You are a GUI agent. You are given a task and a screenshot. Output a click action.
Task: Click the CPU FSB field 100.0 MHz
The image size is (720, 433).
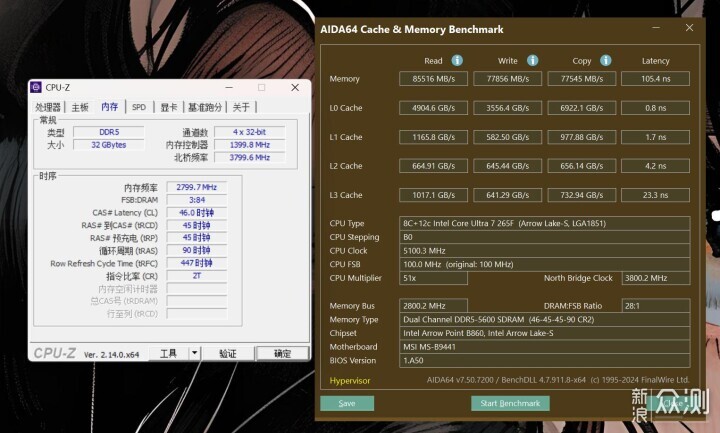(x=545, y=264)
